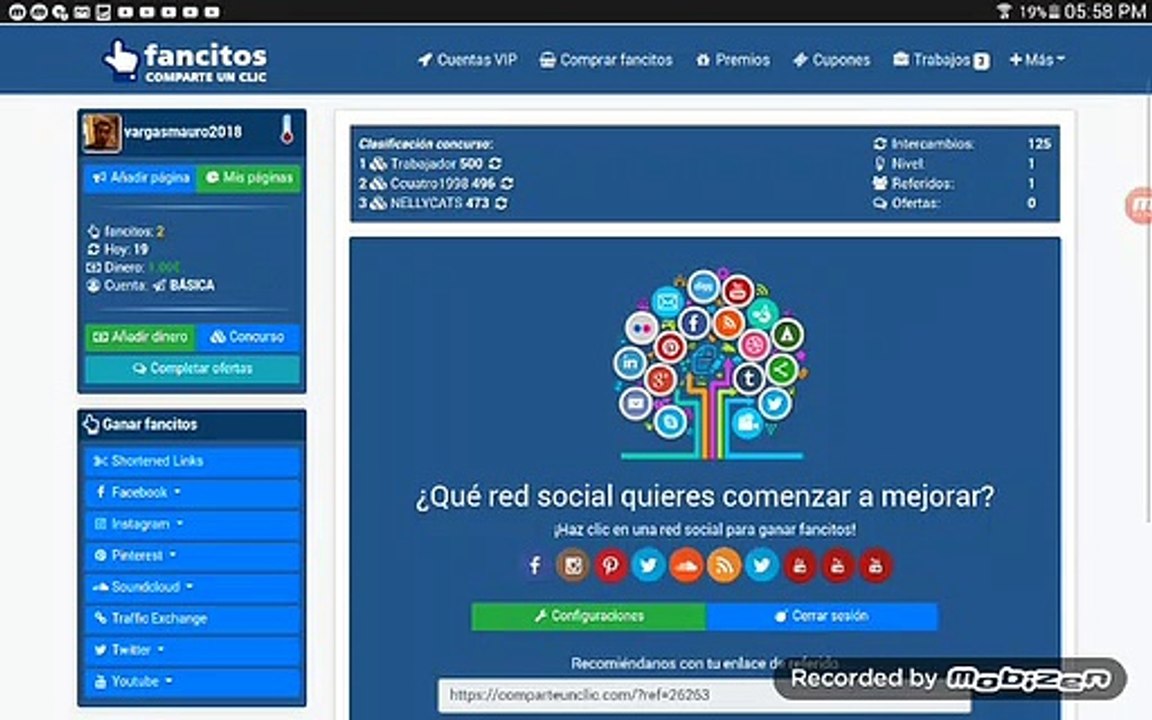1152x720 pixels.
Task: Expand the Pinterest sidebar dropdown
Action: (x=192, y=555)
